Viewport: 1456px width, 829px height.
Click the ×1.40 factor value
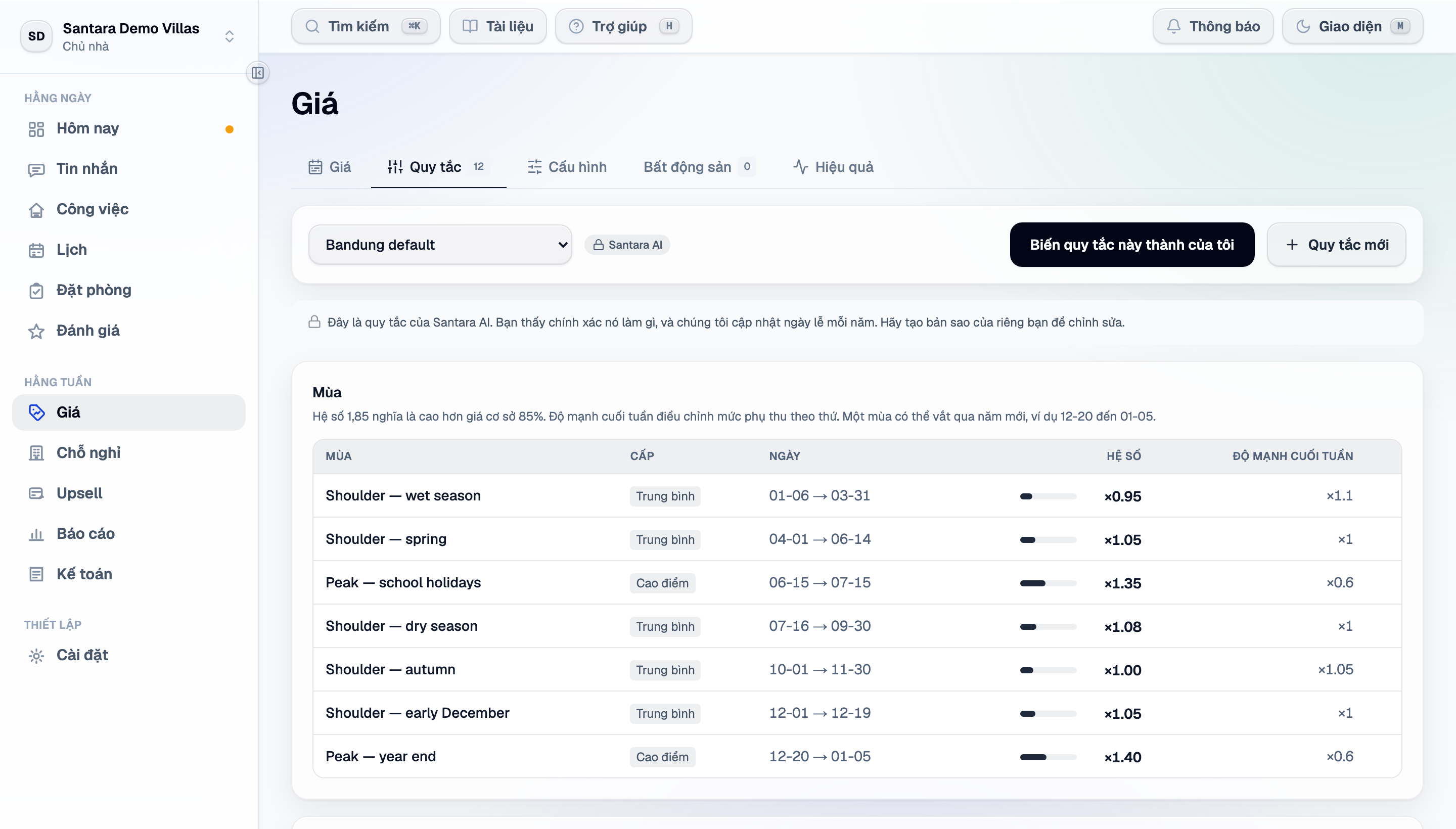1123,757
